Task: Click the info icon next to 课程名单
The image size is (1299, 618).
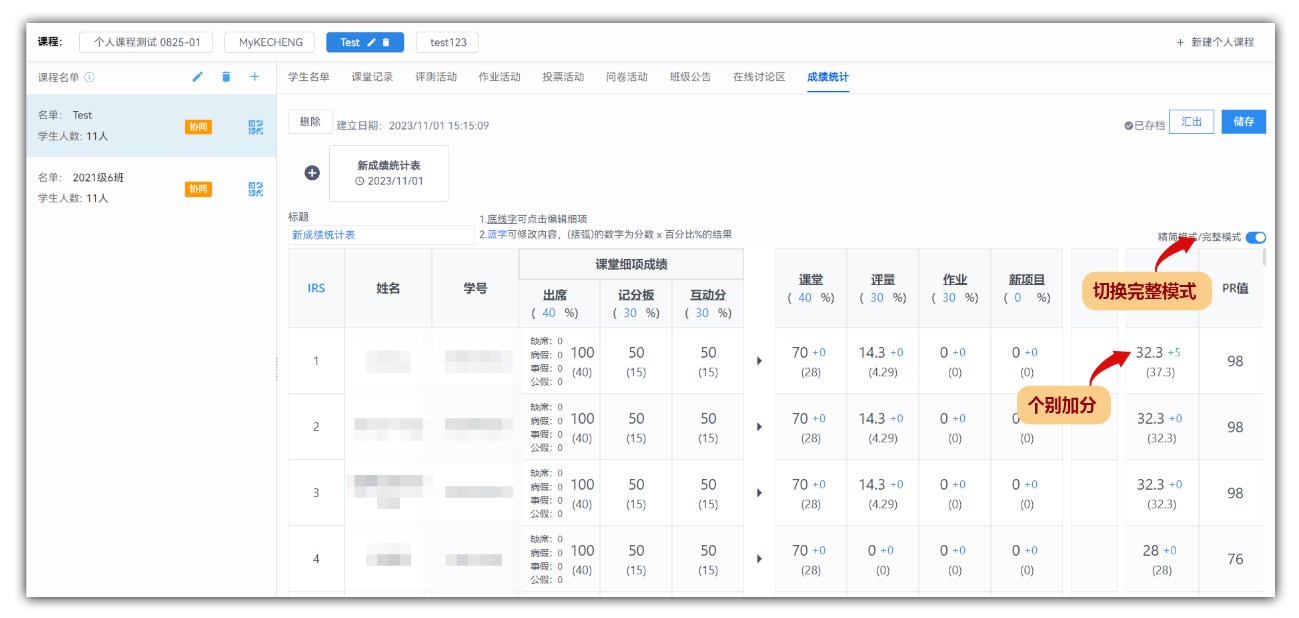Action: [x=90, y=77]
